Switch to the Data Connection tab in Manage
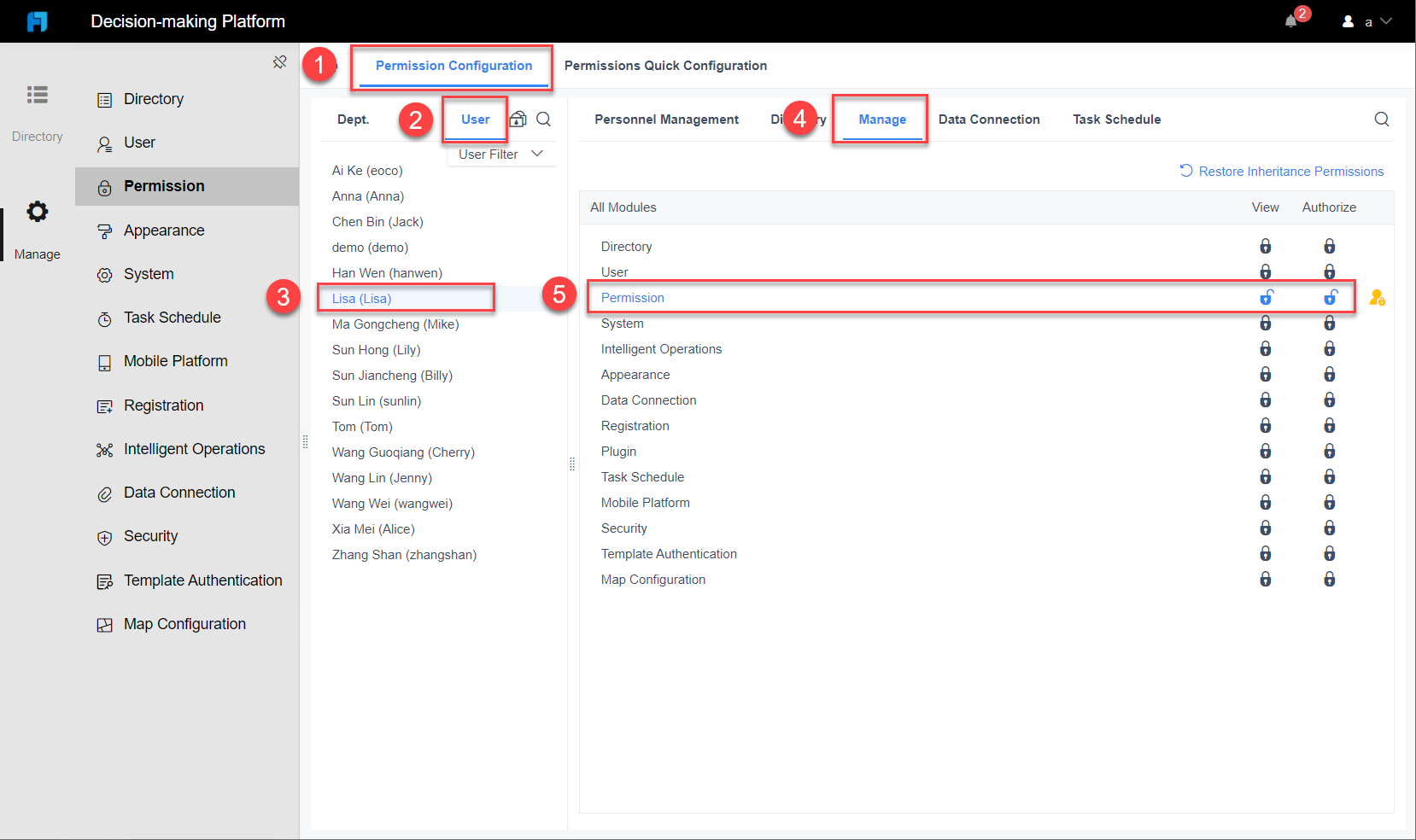 pos(989,120)
